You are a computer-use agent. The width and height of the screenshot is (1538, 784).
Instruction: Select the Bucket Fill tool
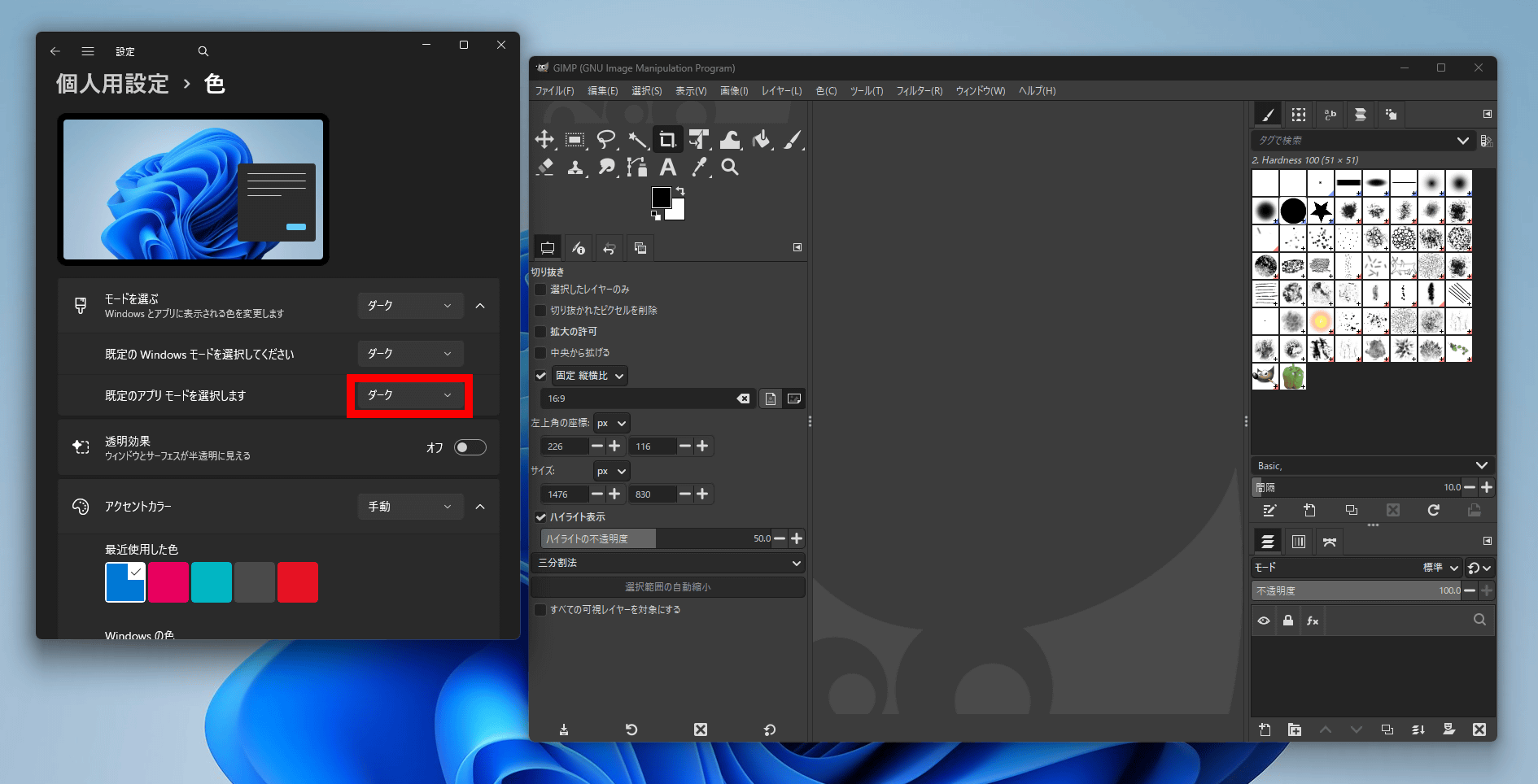click(x=761, y=140)
